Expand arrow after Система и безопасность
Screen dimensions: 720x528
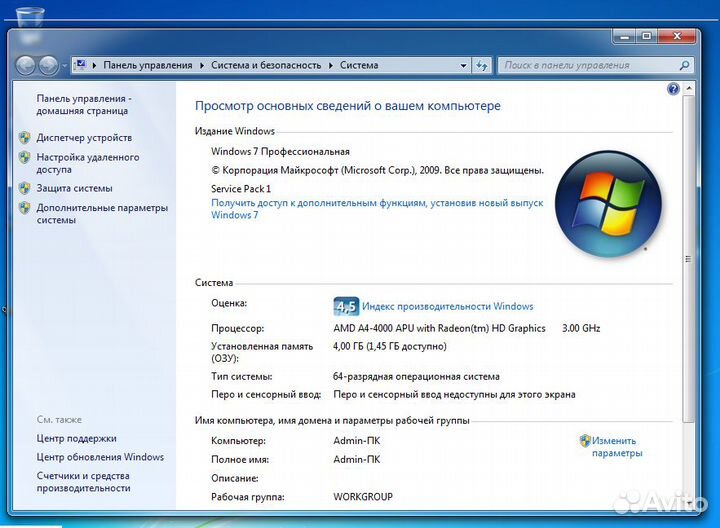click(331, 66)
